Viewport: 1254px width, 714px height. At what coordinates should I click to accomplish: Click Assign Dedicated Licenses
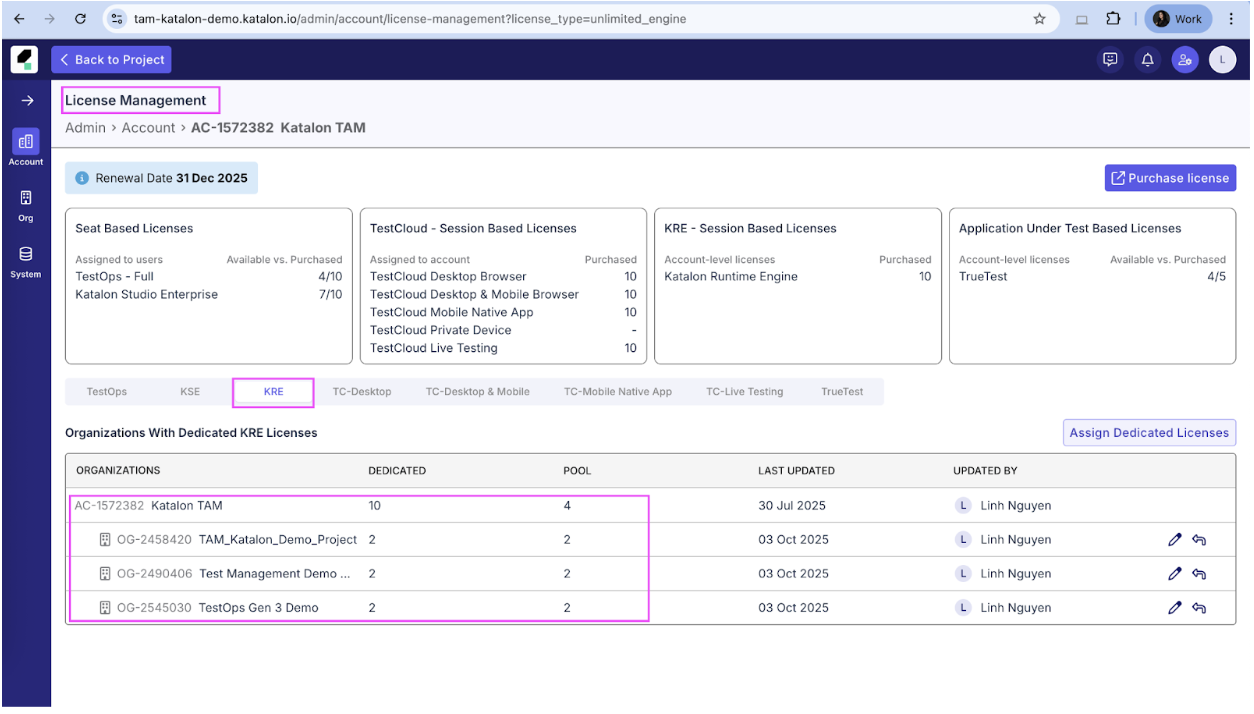(x=1149, y=432)
